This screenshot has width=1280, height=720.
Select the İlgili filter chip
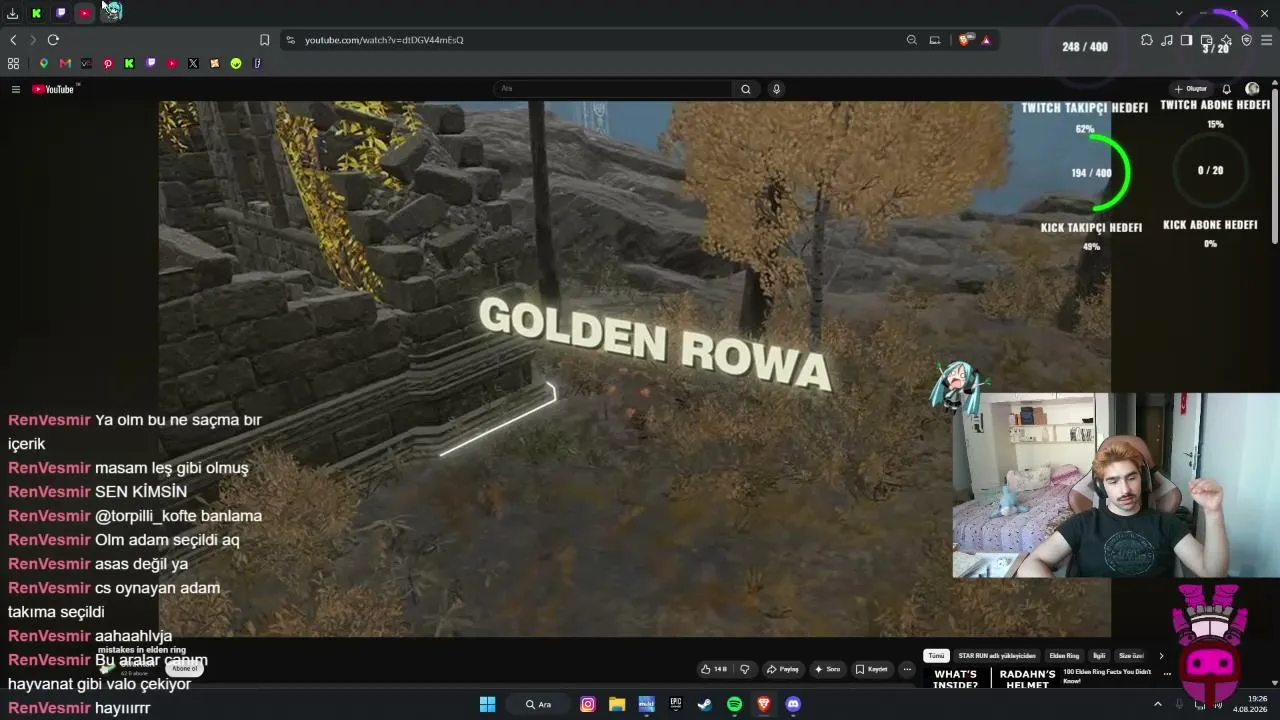1099,656
